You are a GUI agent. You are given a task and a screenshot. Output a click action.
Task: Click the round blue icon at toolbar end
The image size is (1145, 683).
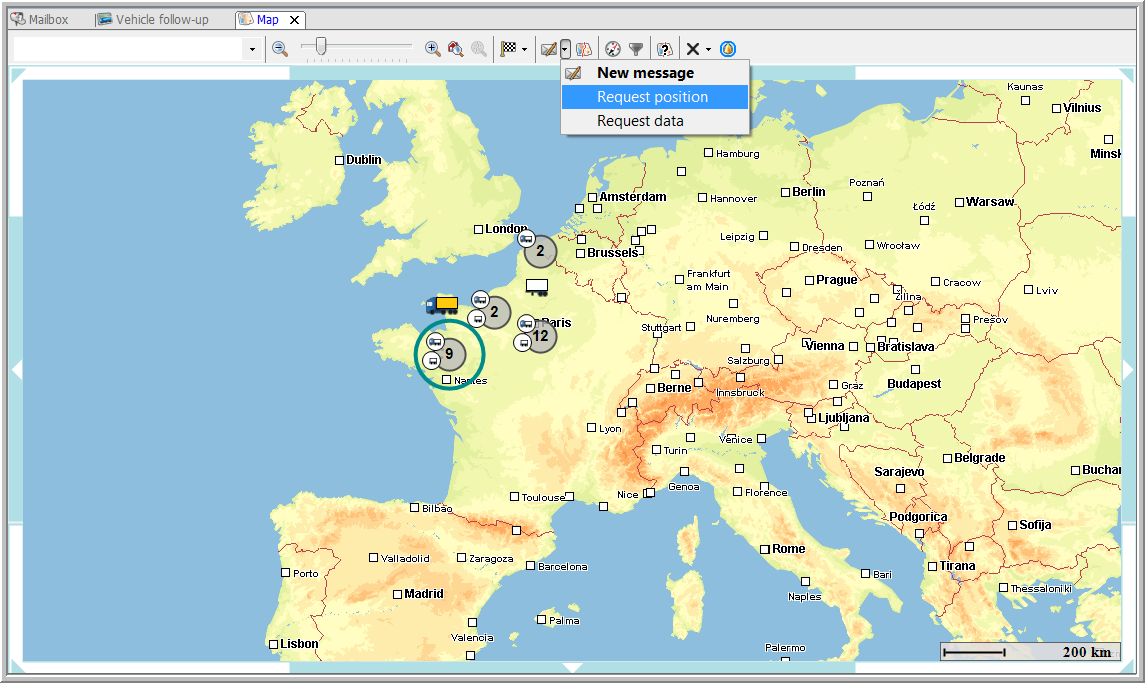728,48
